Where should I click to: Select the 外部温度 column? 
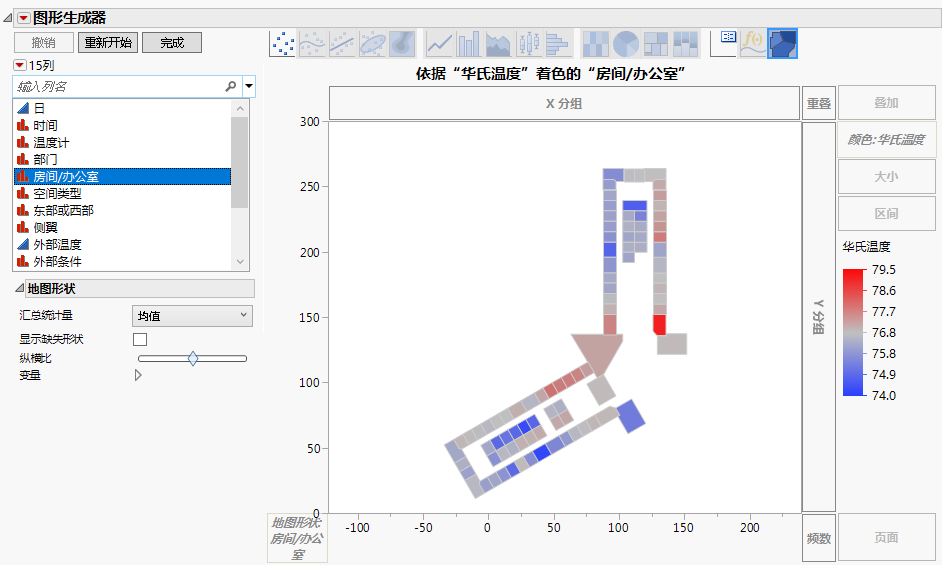122,245
